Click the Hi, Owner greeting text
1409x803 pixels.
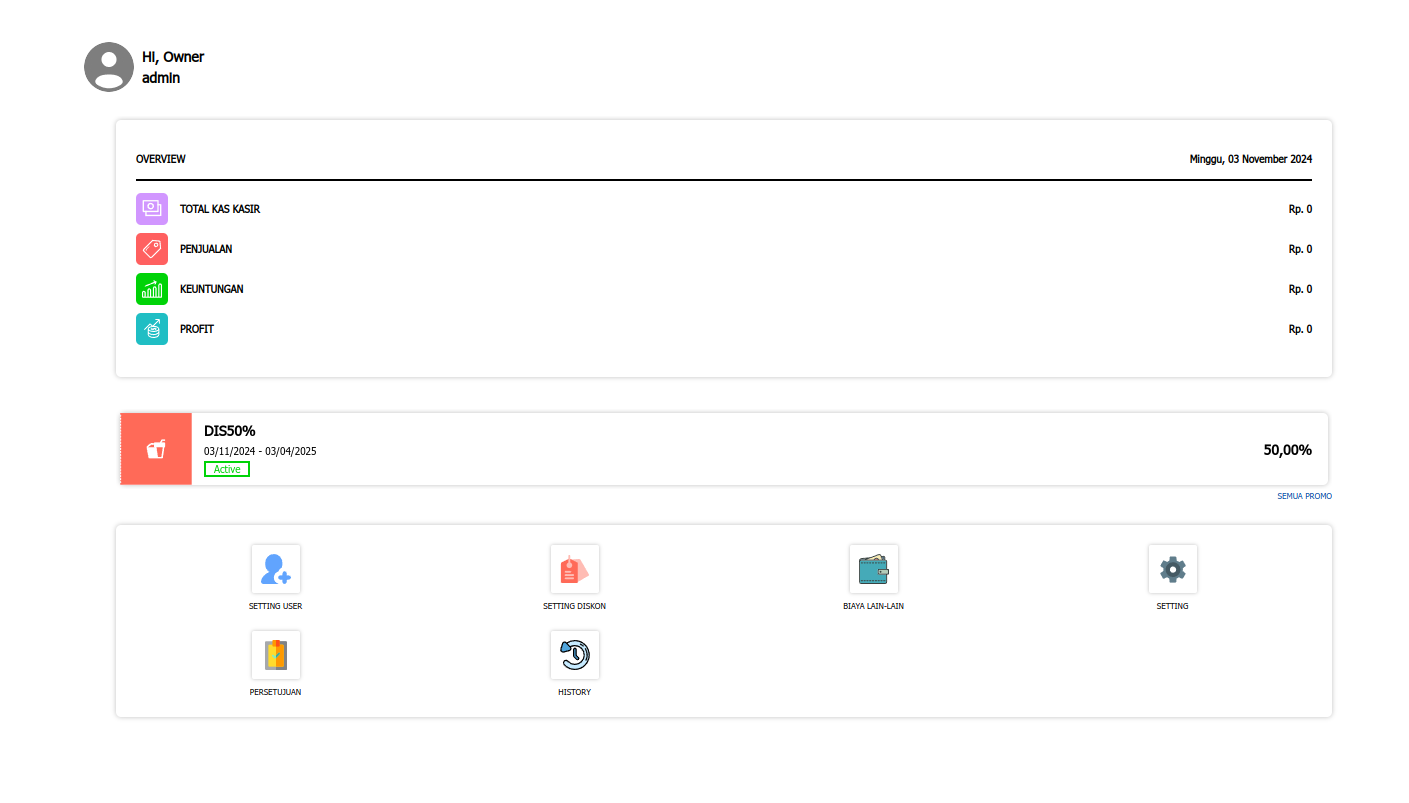173,57
